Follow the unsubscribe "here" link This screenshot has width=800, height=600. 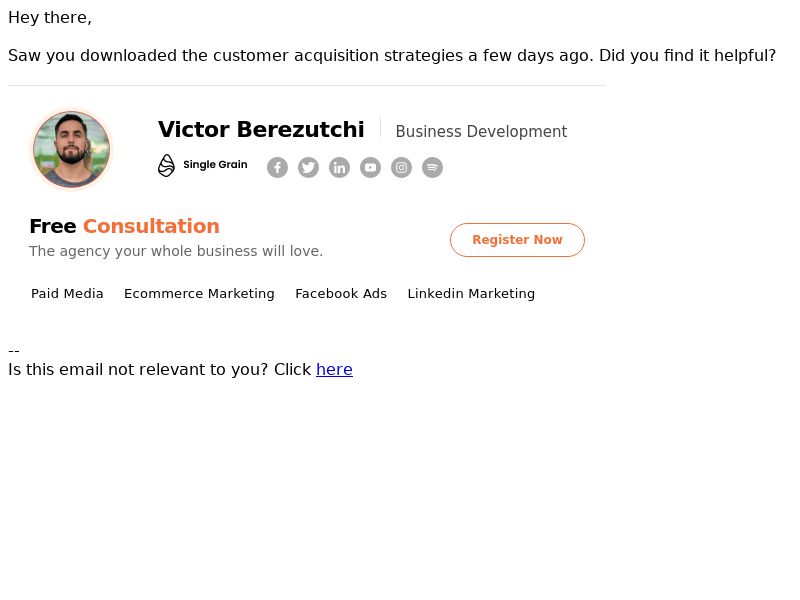(334, 369)
